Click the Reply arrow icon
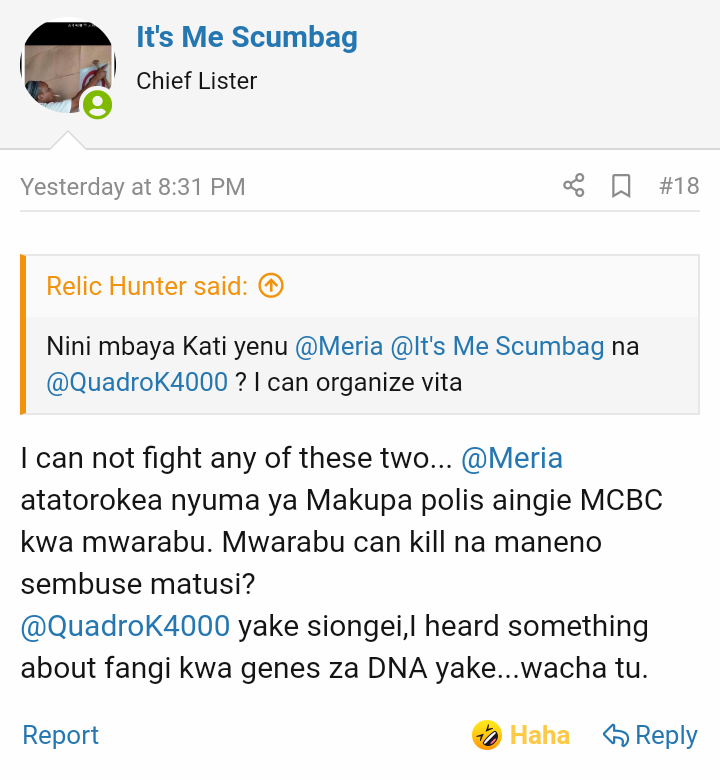The width and height of the screenshot is (720, 780). 615,736
